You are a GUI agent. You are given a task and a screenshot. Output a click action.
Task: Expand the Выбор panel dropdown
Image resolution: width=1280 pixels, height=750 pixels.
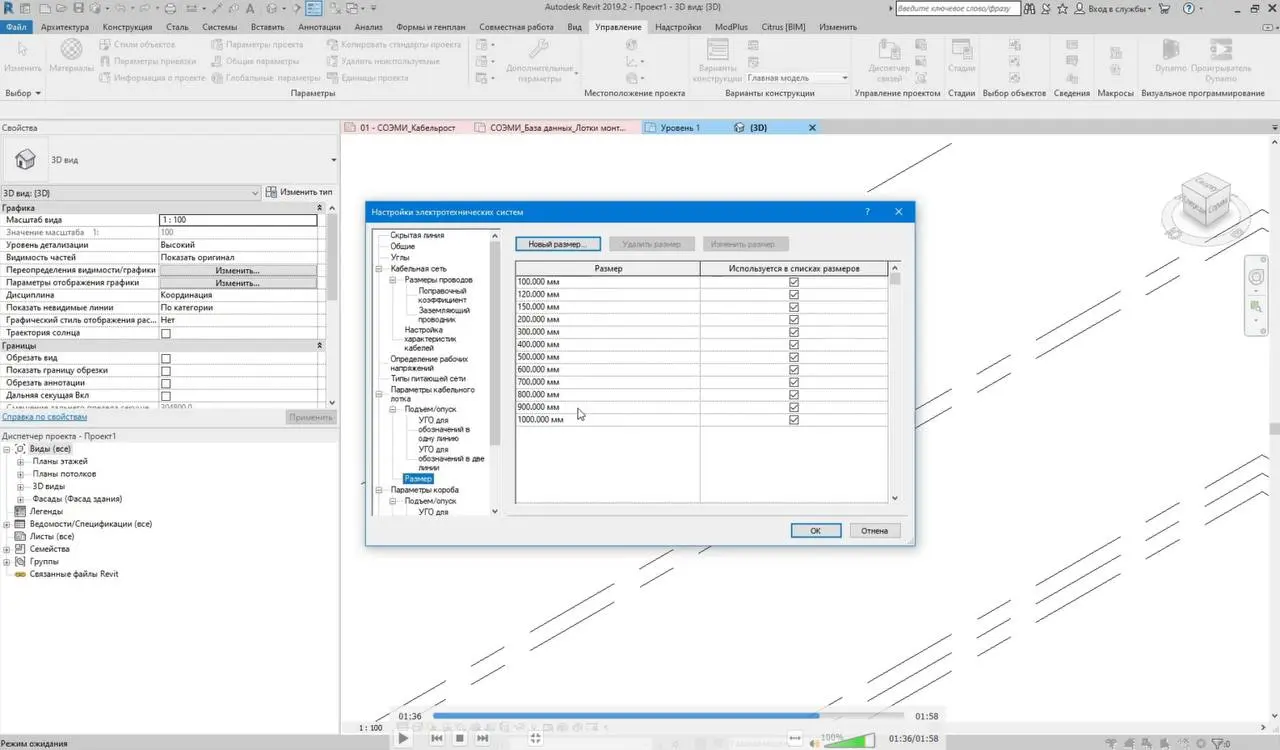[24, 93]
